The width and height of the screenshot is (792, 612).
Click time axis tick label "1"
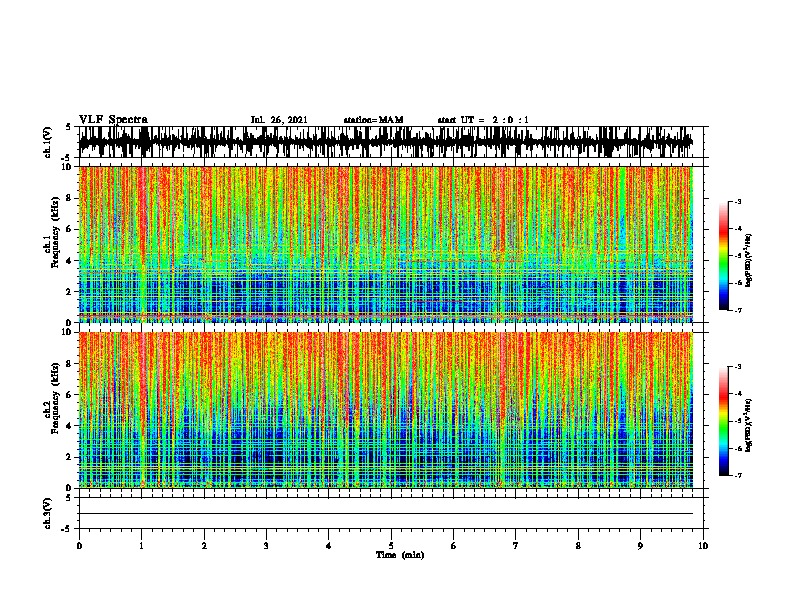click(x=142, y=546)
